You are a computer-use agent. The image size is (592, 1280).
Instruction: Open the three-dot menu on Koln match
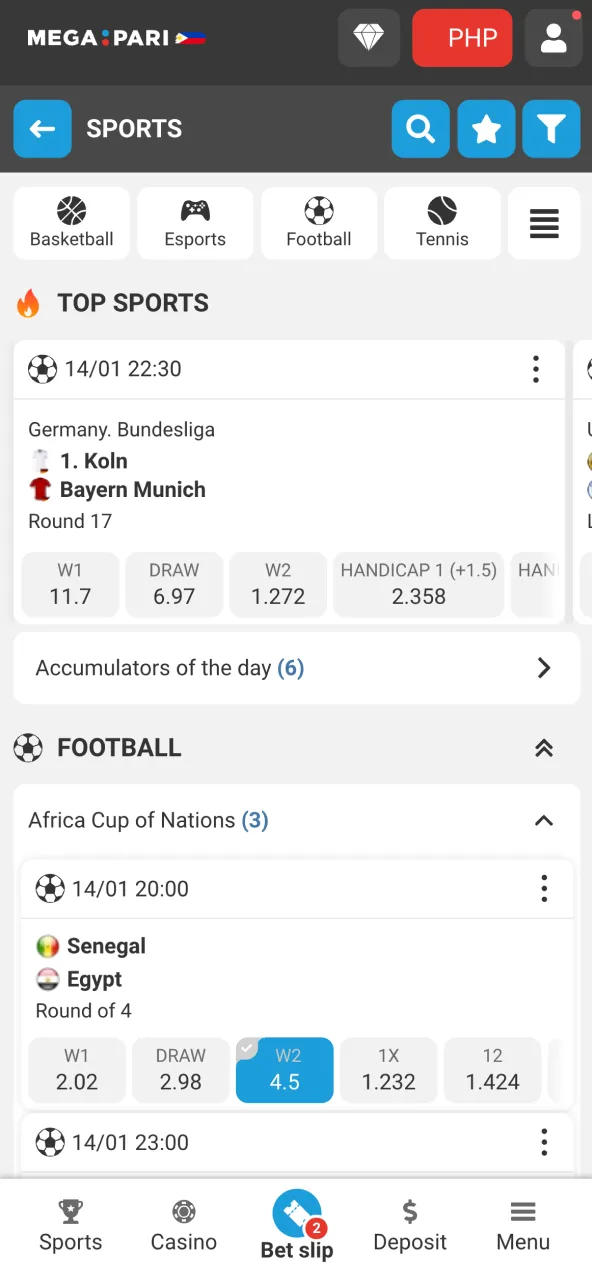pyautogui.click(x=536, y=369)
